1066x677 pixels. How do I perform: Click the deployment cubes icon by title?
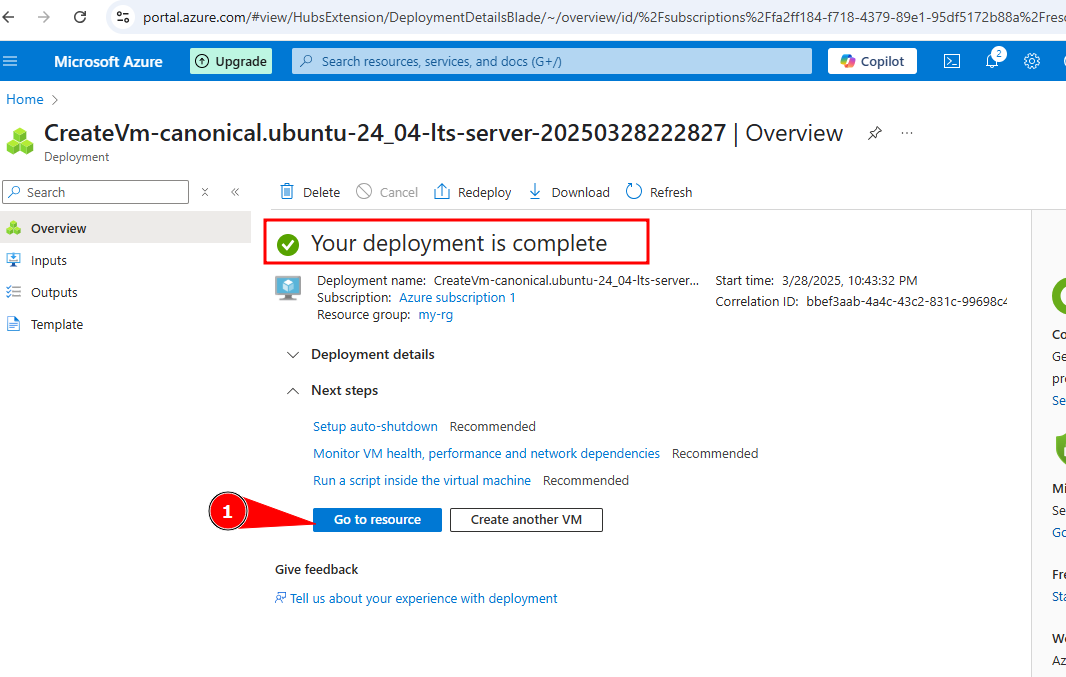pyautogui.click(x=20, y=141)
